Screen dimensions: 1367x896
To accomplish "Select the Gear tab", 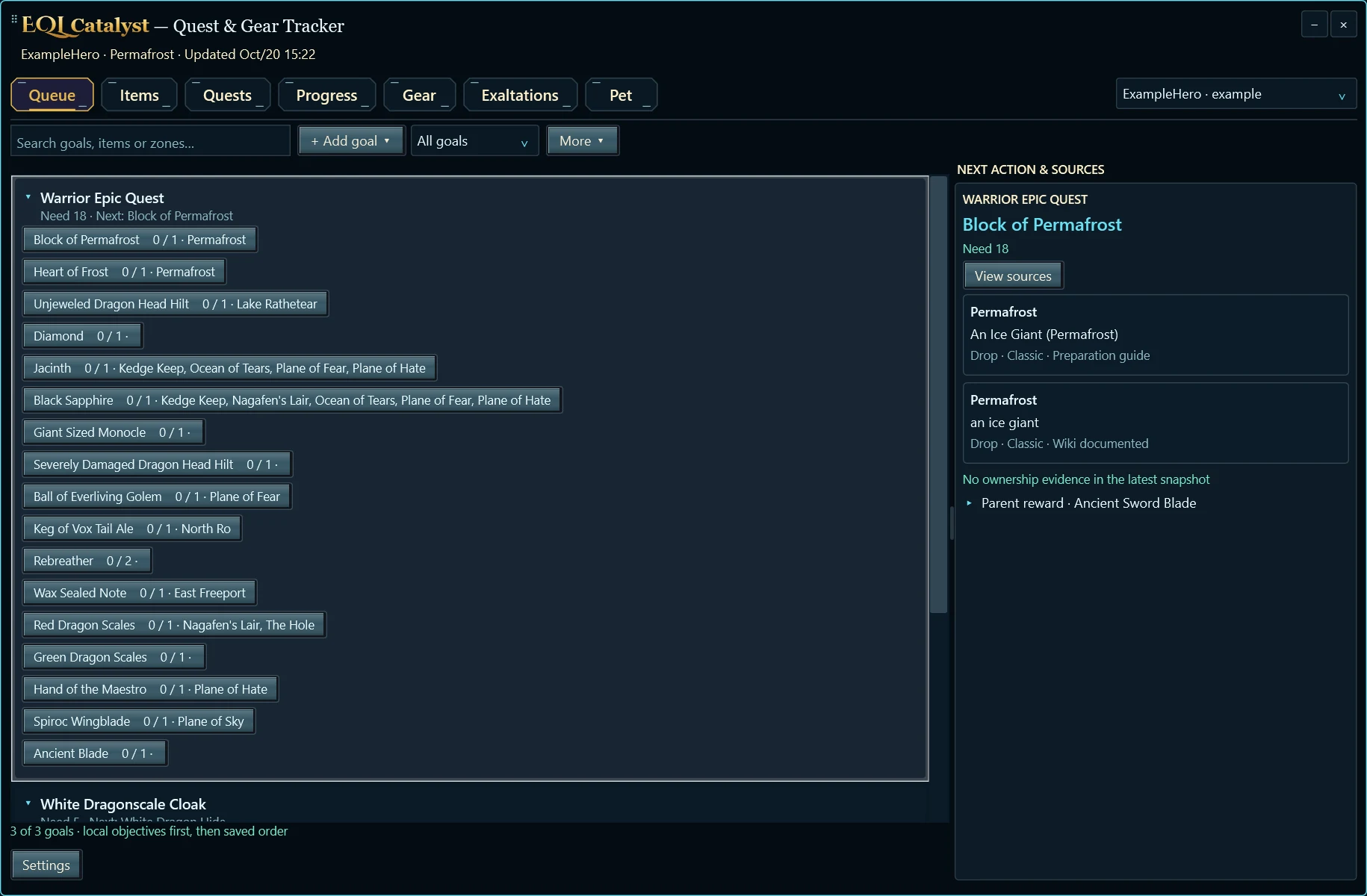I will (419, 95).
